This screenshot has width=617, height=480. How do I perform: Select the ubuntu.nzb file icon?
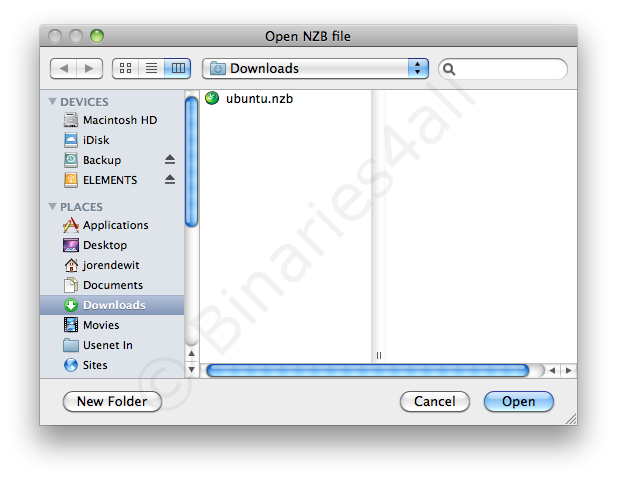[x=212, y=98]
